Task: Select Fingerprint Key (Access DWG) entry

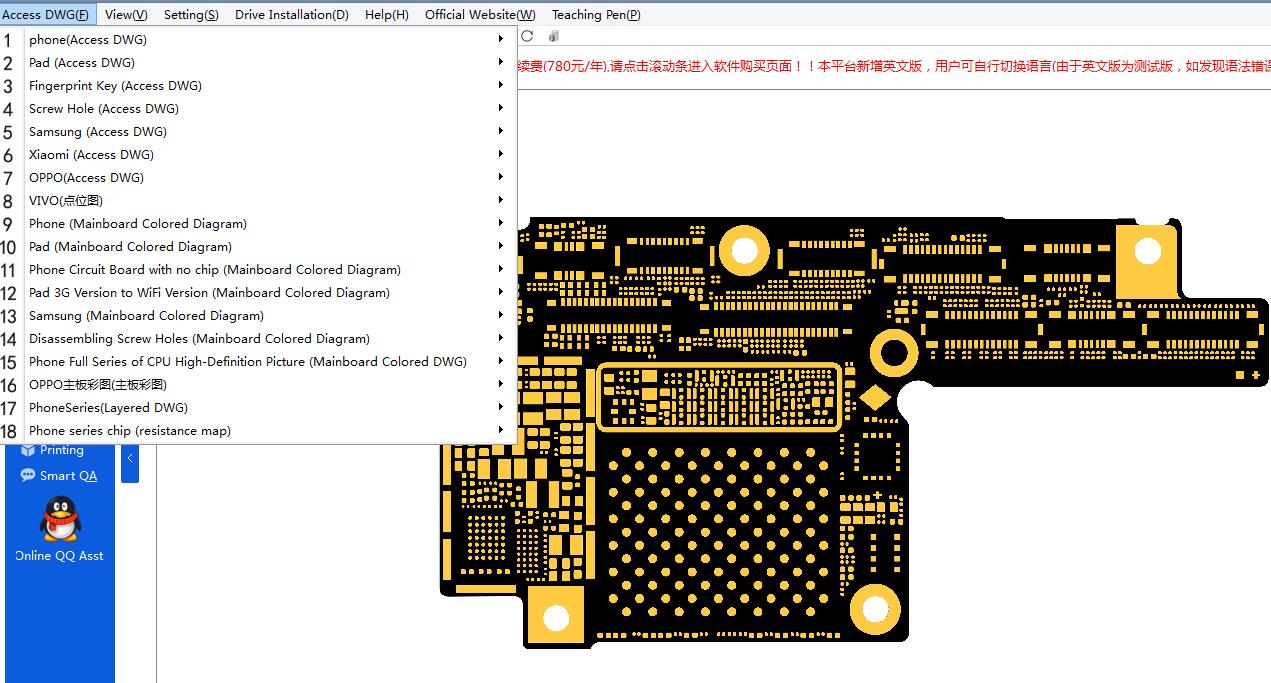Action: [113, 85]
